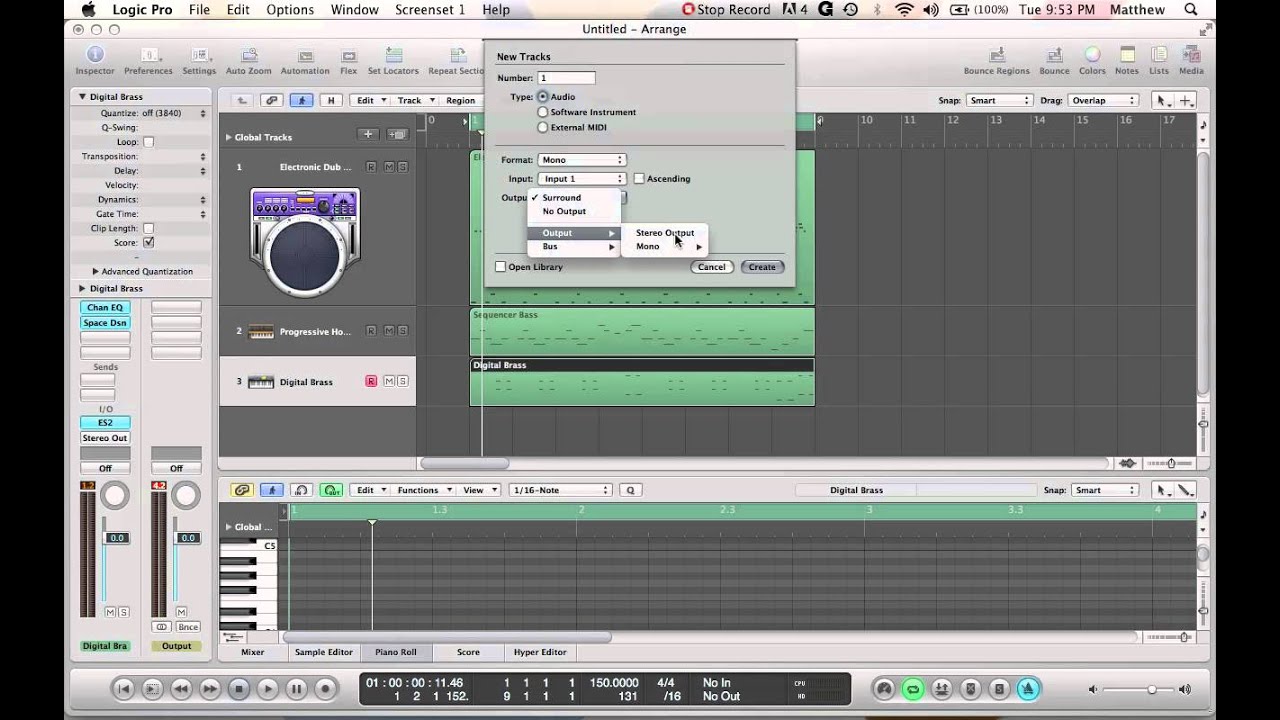
Task: Open the Arrange Track menu
Action: tap(415, 100)
